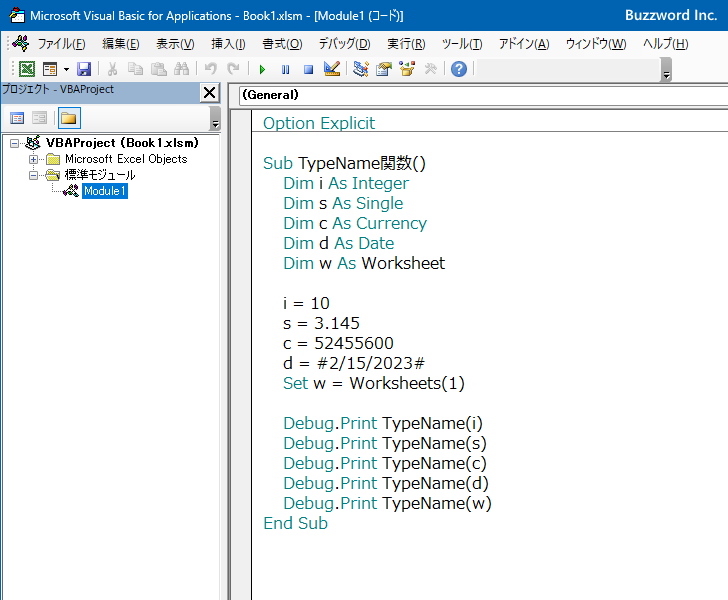
Task: Collapse the 標準モジュール folder
Action: [x=33, y=175]
